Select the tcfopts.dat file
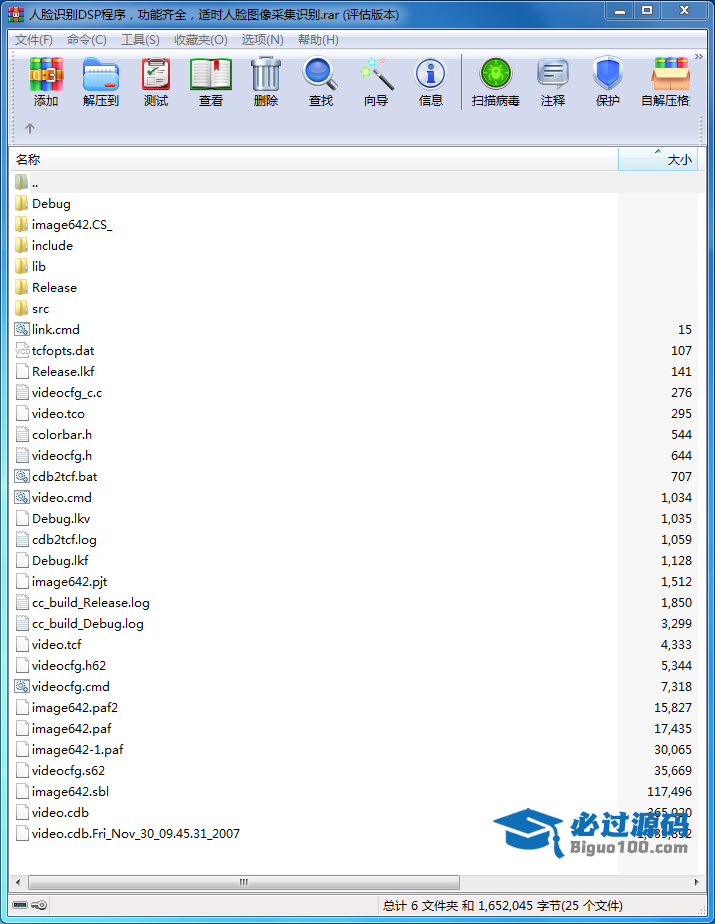Screen dimensions: 715x924 357,351
